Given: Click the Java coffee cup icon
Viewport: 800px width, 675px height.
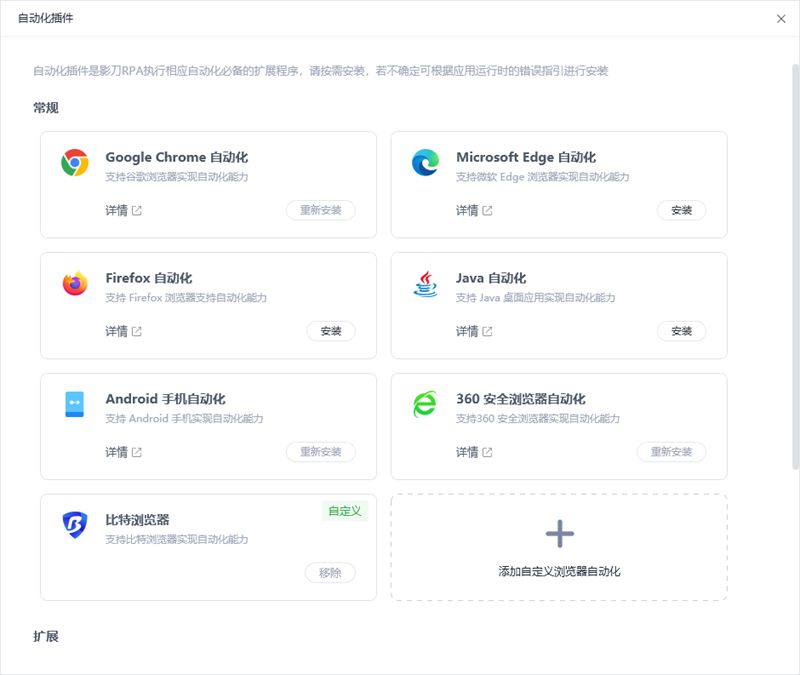Looking at the screenshot, I should point(425,284).
